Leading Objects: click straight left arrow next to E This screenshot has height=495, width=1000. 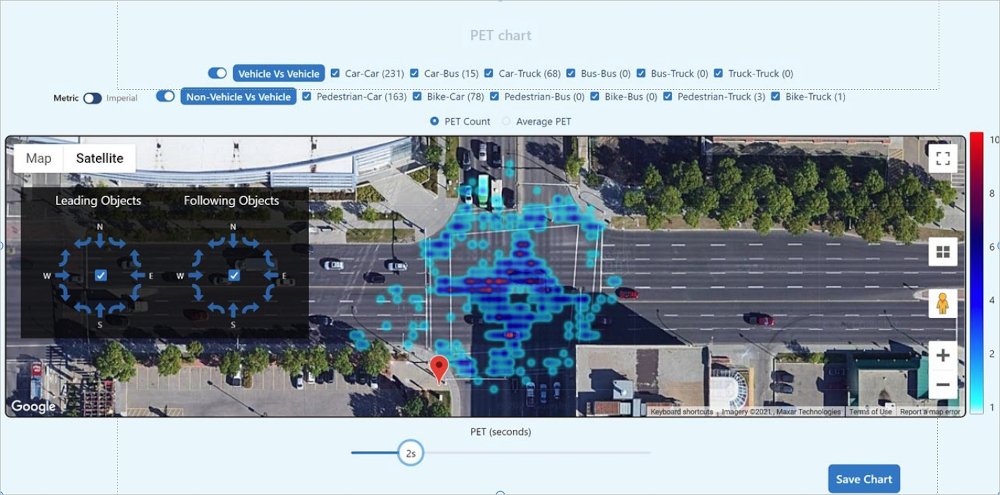(x=138, y=275)
